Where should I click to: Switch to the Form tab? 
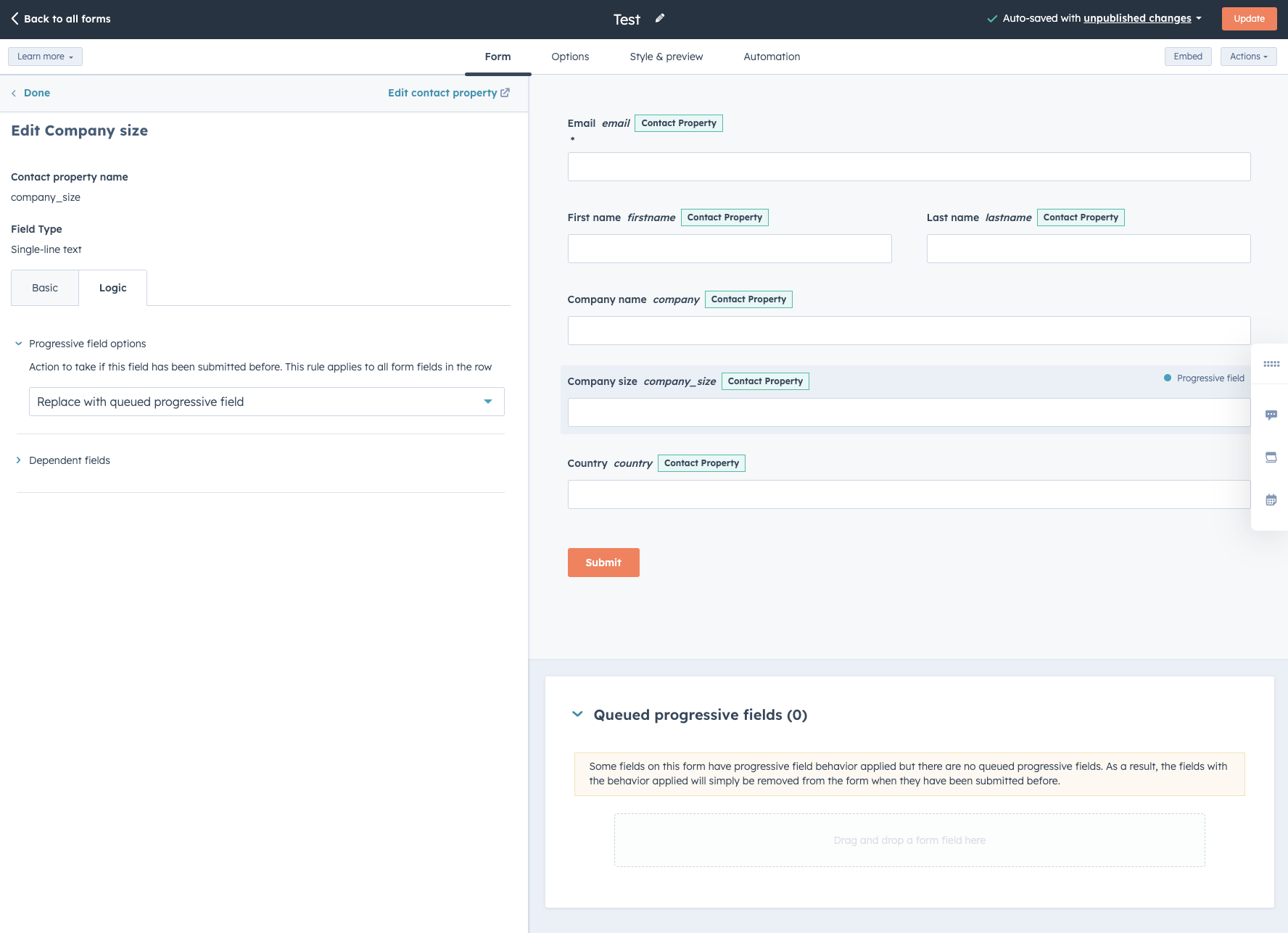point(498,57)
